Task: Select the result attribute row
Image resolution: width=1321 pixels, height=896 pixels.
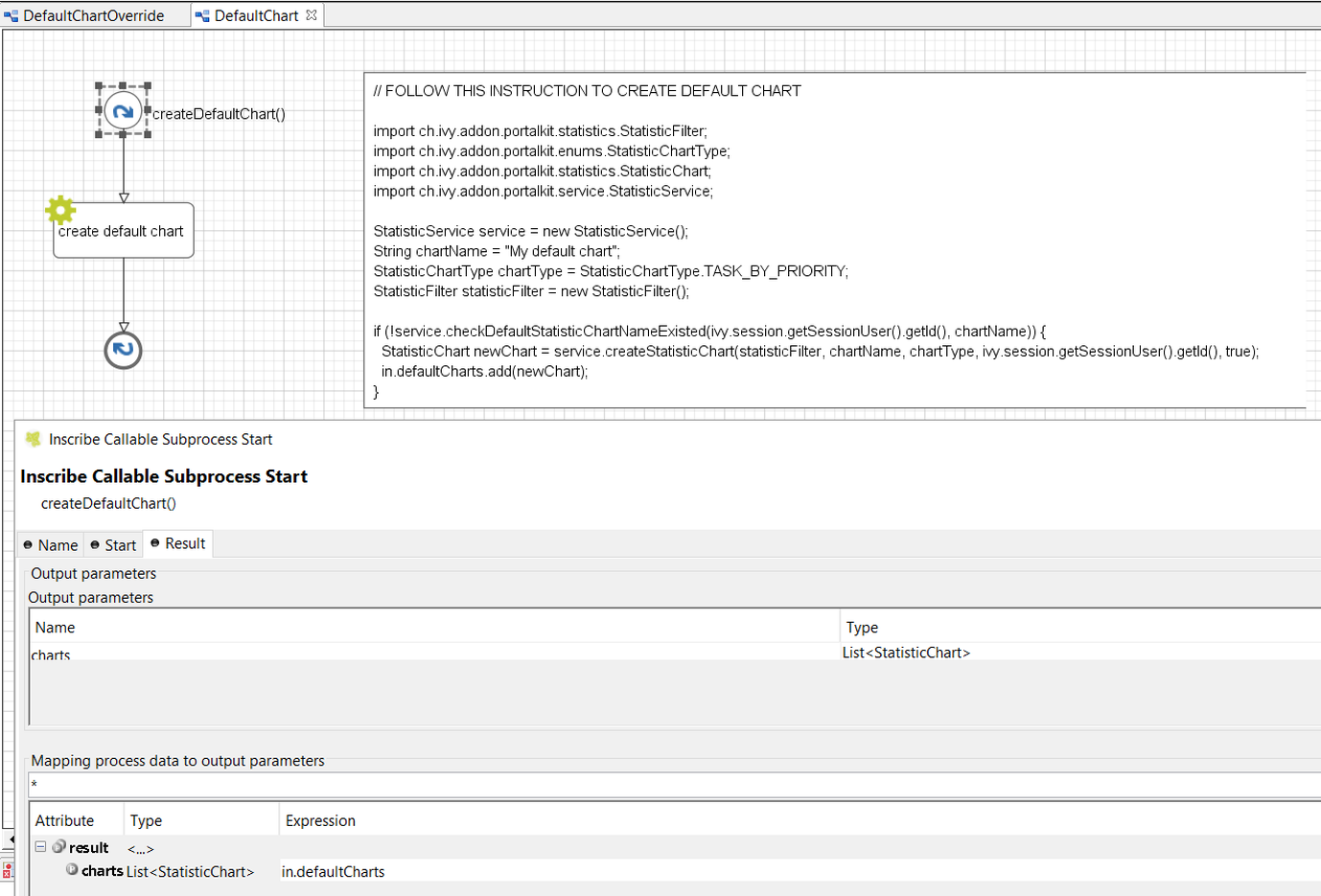Action: (x=675, y=847)
